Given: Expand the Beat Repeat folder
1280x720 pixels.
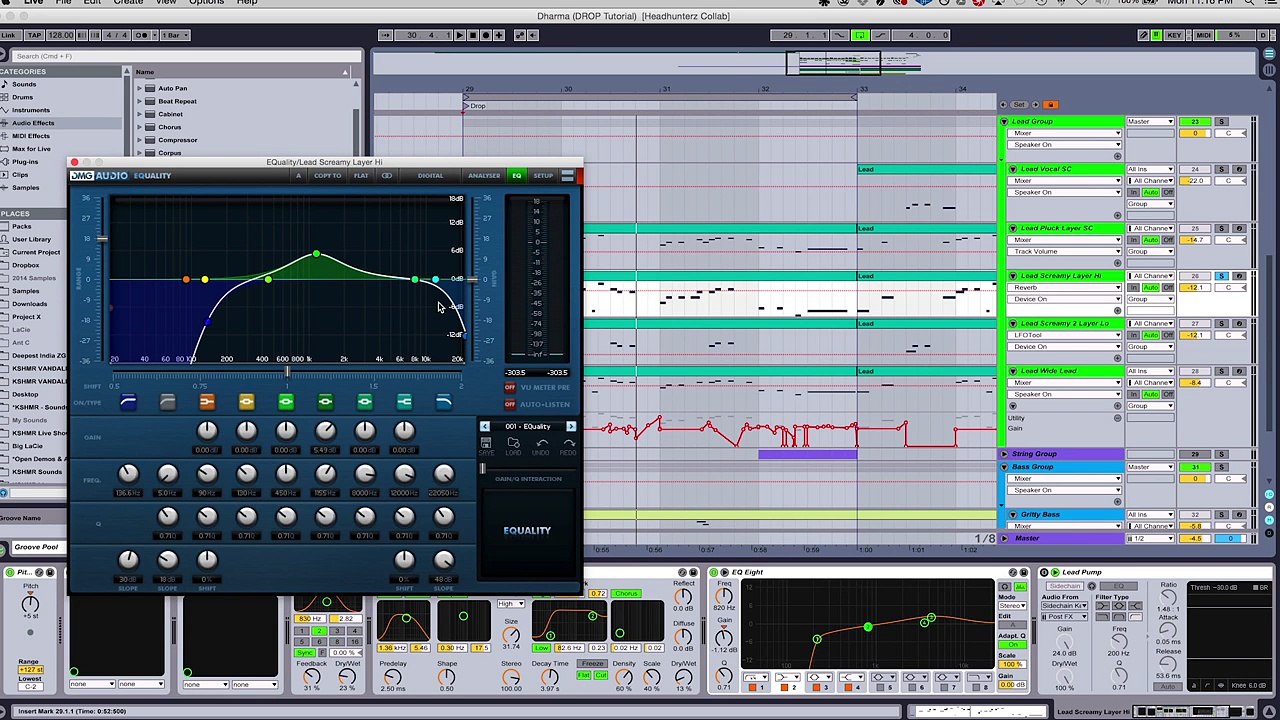Looking at the screenshot, I should click(139, 101).
